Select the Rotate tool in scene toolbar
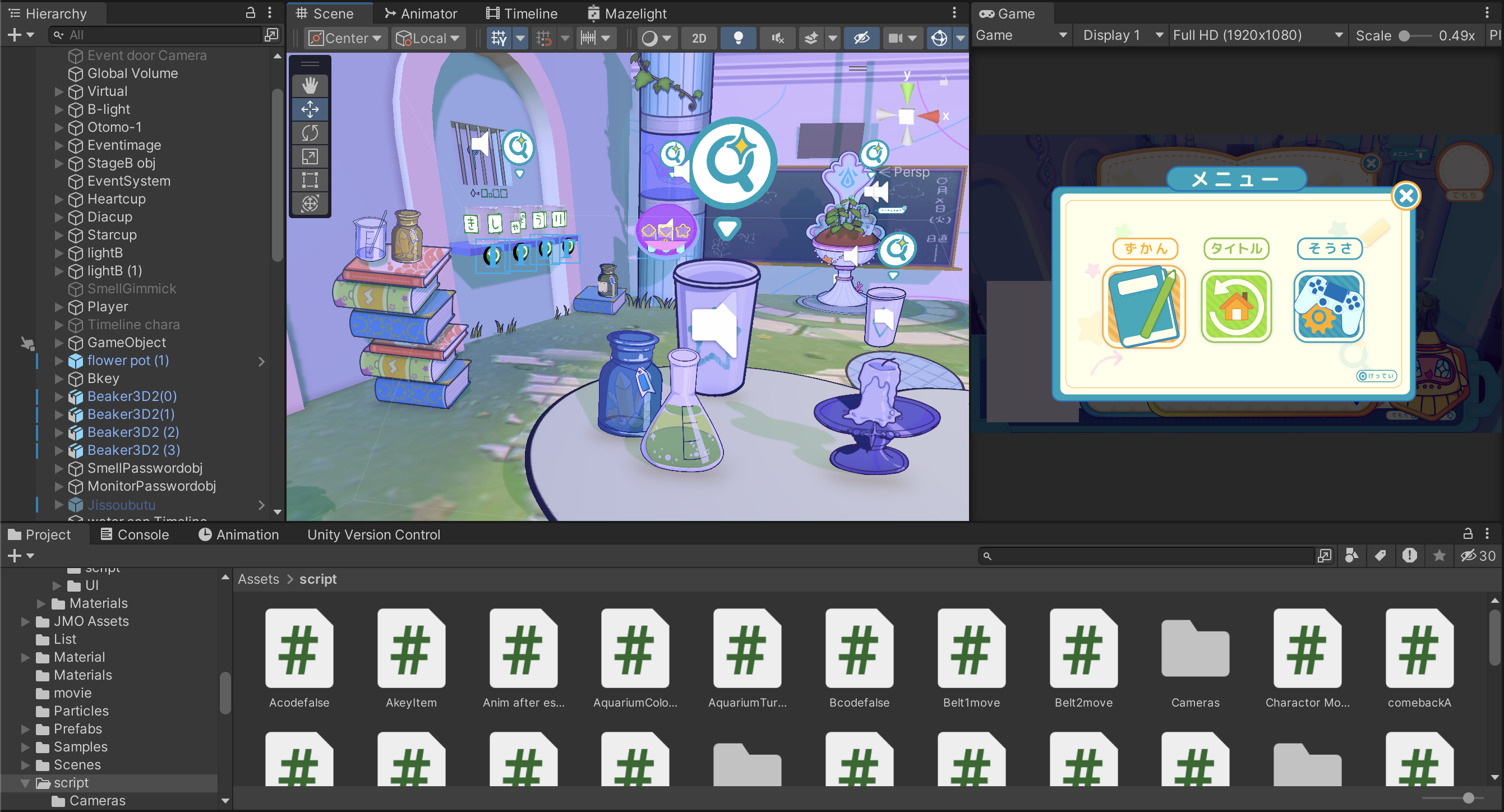1504x812 pixels. [x=310, y=133]
